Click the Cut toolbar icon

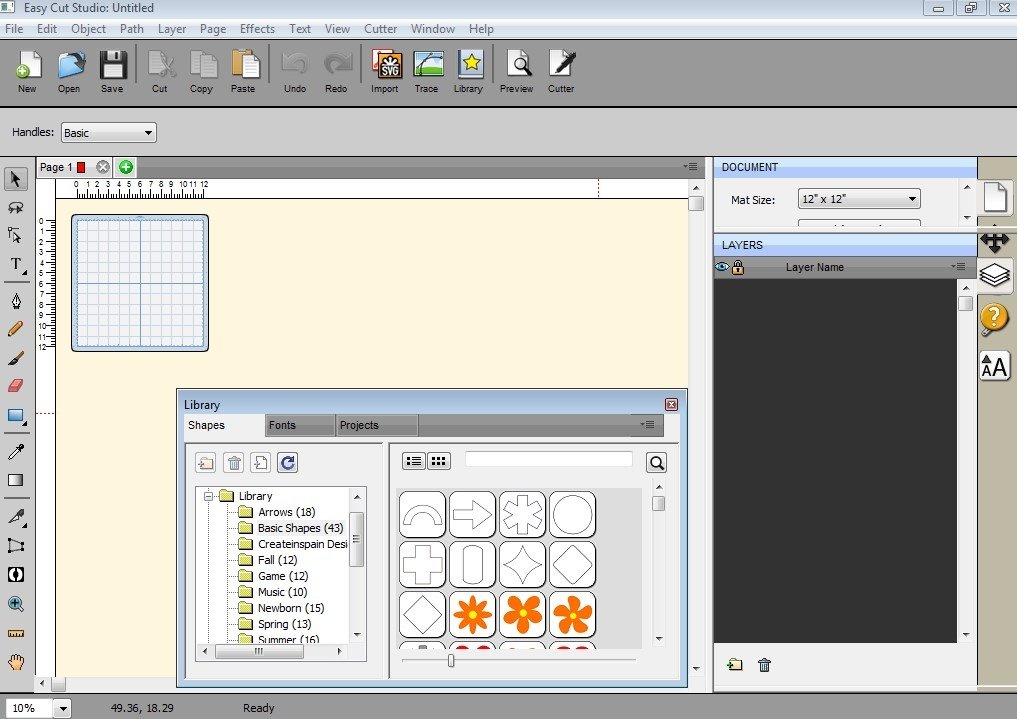click(160, 71)
